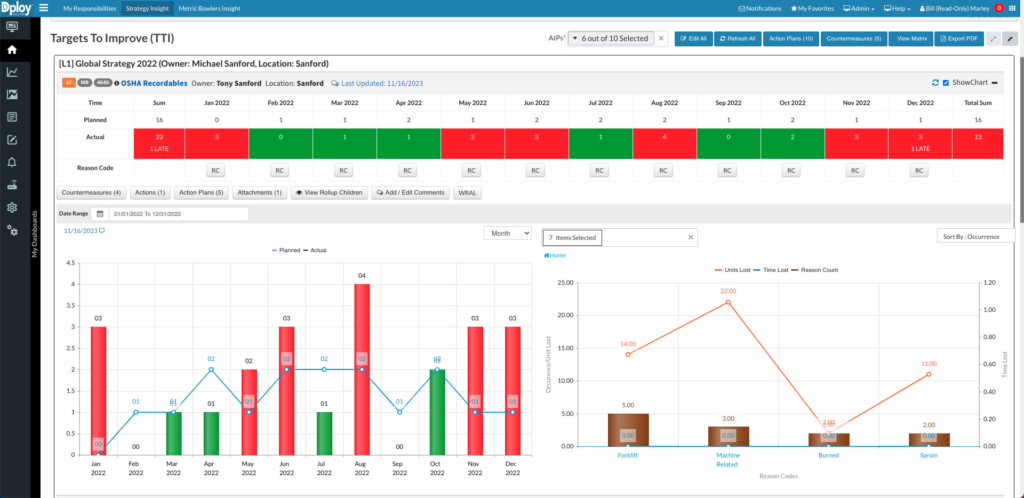The height and width of the screenshot is (498, 1024).
Task: Click the Export PDF button
Action: point(957,38)
